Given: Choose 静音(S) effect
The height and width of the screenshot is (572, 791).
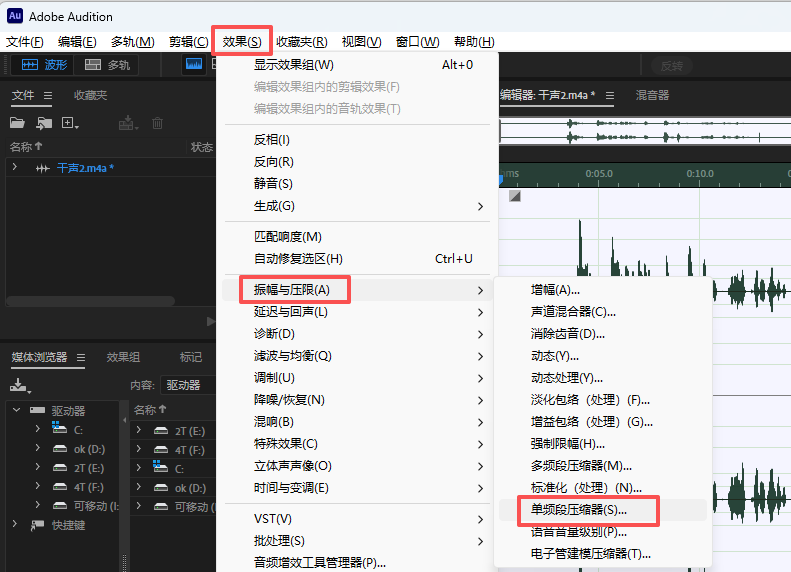Looking at the screenshot, I should (x=357, y=184).
